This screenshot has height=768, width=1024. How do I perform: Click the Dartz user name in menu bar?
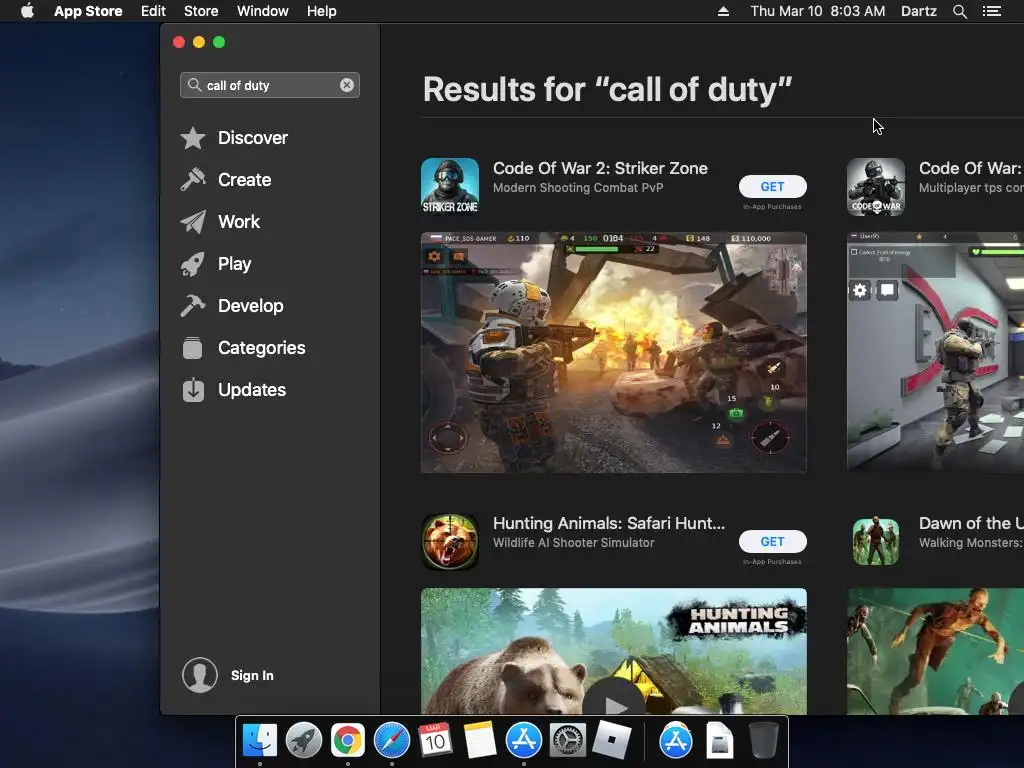point(919,11)
